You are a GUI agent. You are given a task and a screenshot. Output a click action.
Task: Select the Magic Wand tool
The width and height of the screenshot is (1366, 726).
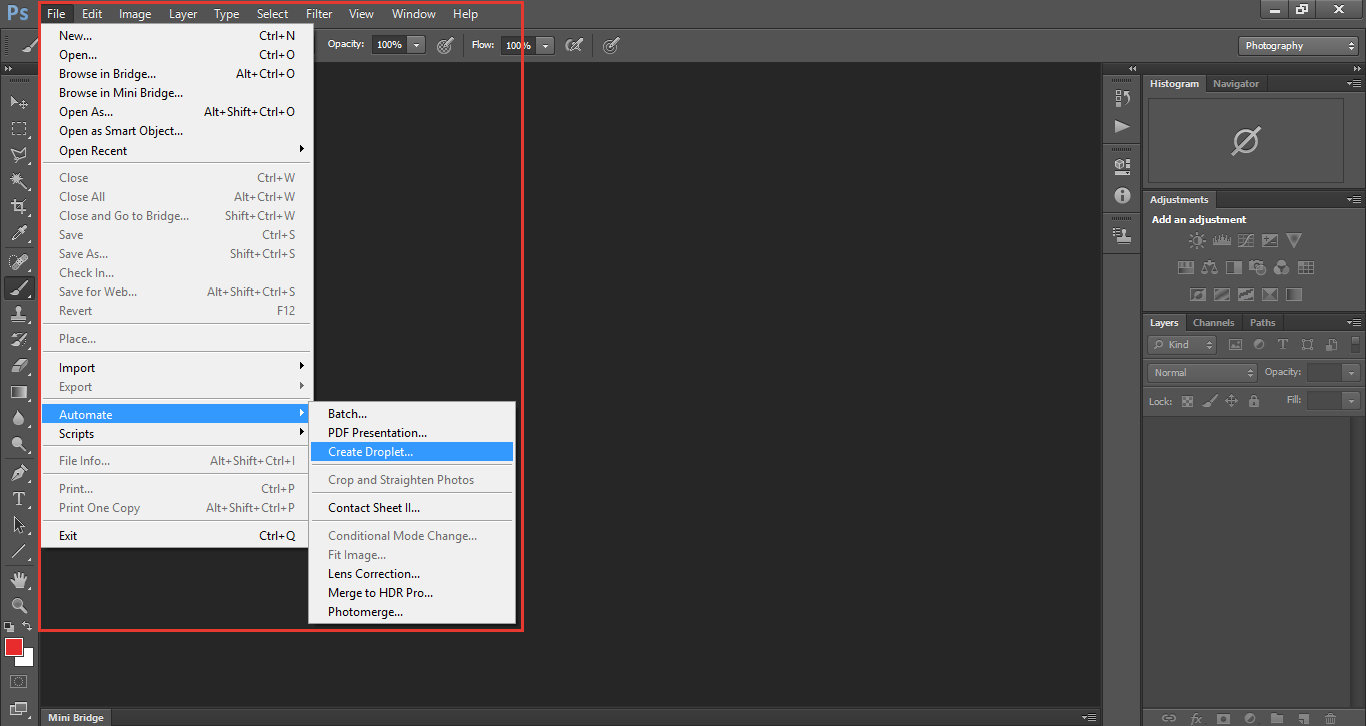[19, 181]
